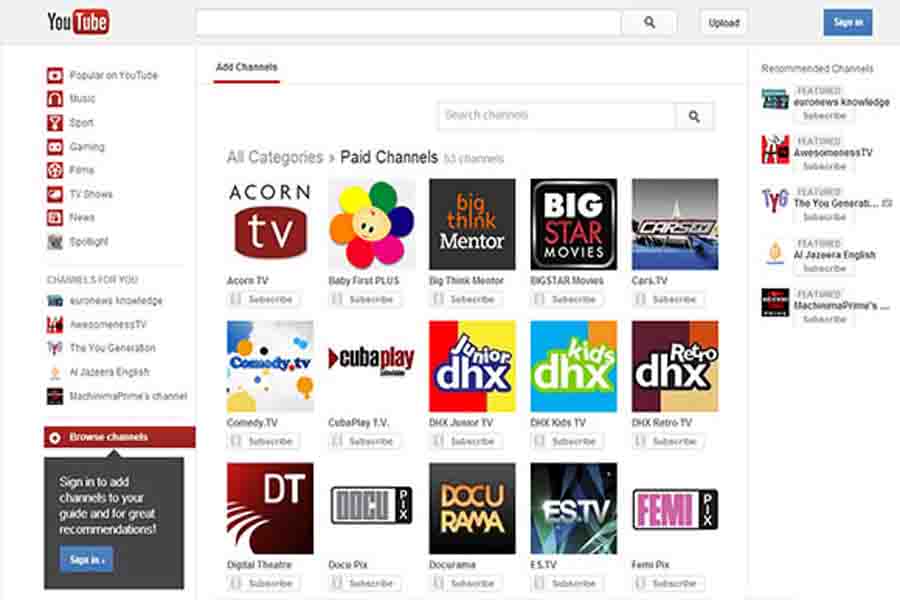Image resolution: width=900 pixels, height=600 pixels.
Task: Click MachinimaPrime's channel icon in sidebar
Action: [x=55, y=396]
